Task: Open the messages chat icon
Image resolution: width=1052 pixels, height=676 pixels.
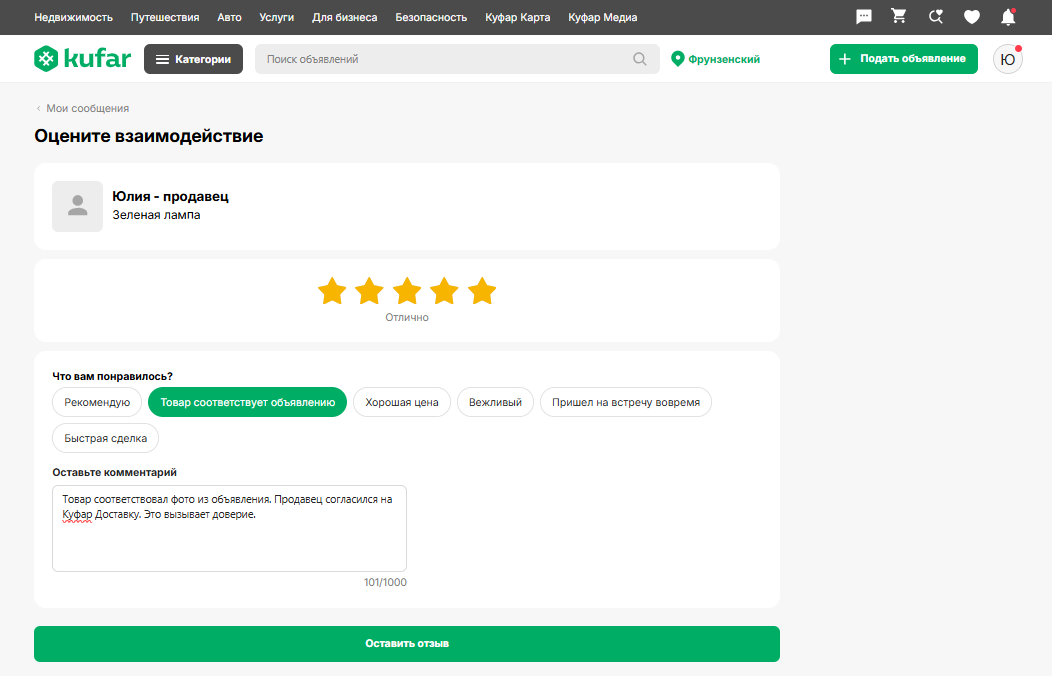Action: [863, 17]
